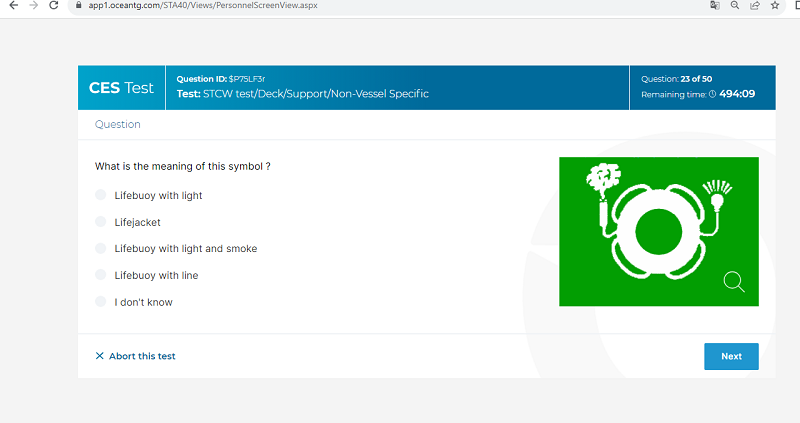Enlarge the symbol image with magnifier icon
The image size is (800, 423).
pyautogui.click(x=734, y=282)
